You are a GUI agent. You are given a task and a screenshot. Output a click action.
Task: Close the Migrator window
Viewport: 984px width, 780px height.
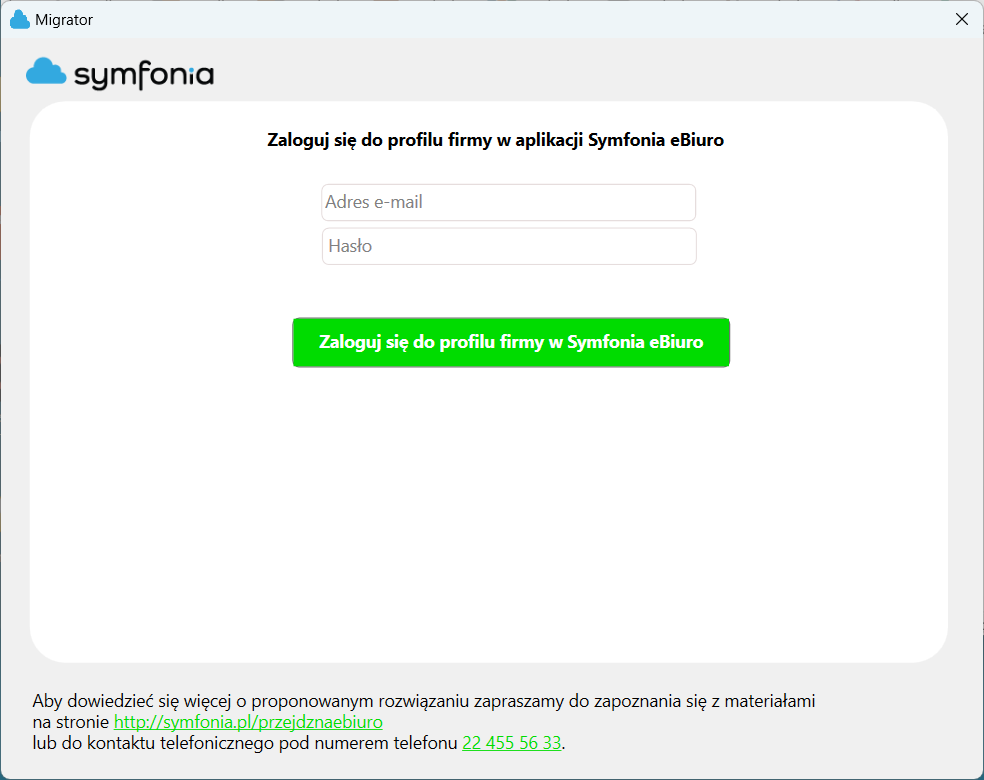(x=961, y=19)
